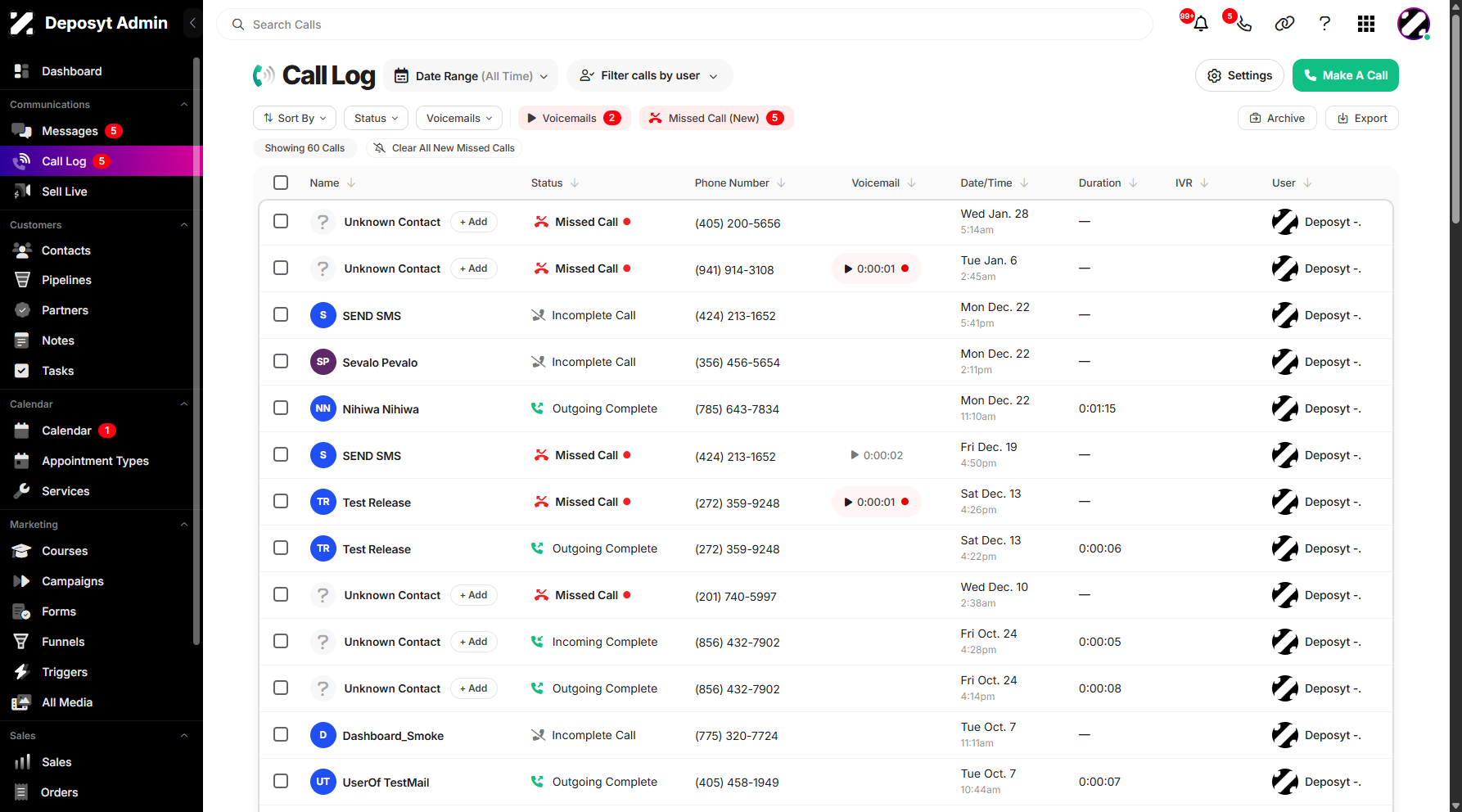Play the voicemail for (941) 914-3108
The image size is (1462, 812).
[x=876, y=268]
